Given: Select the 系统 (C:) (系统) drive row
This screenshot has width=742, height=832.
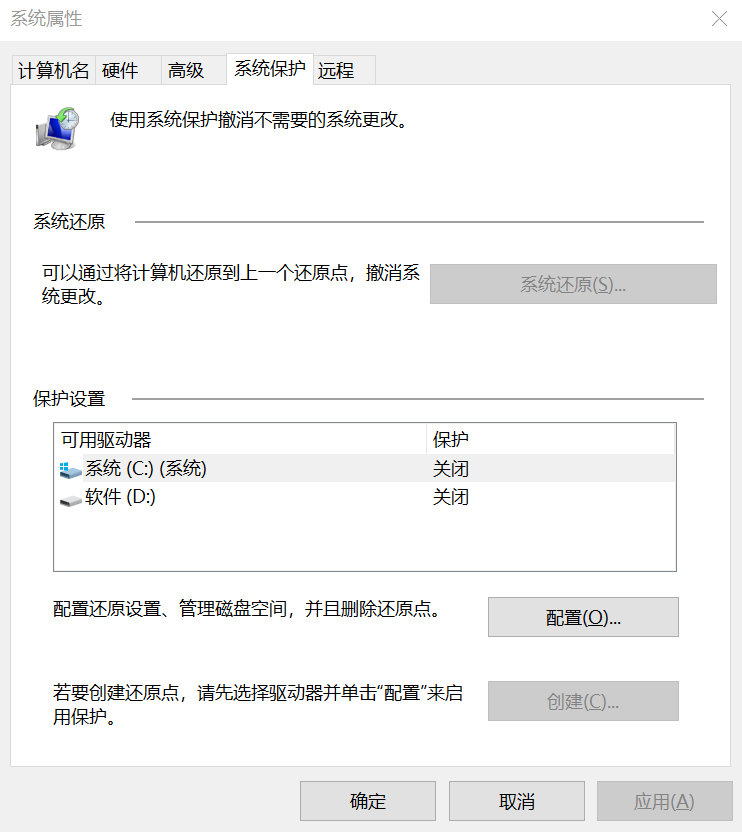Looking at the screenshot, I should tap(365, 469).
